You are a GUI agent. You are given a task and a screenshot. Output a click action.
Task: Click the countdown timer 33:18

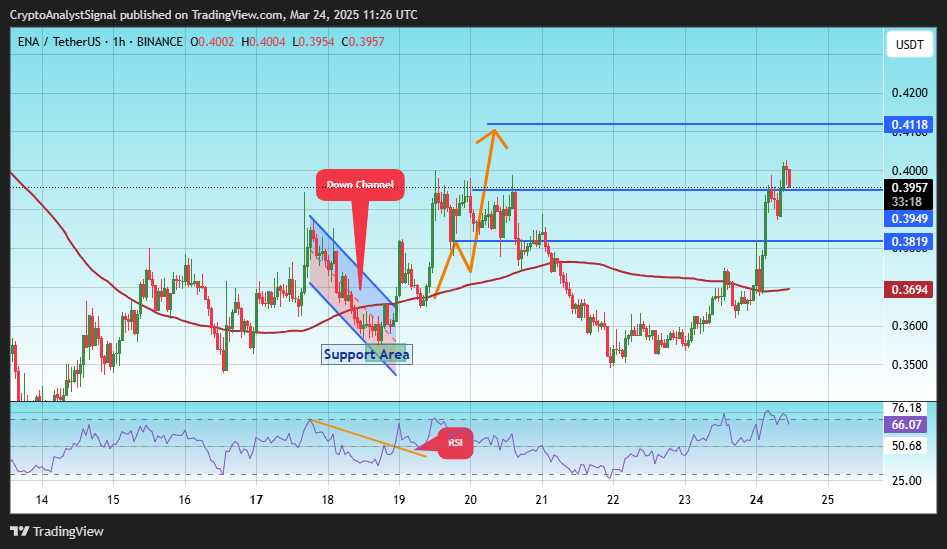pyautogui.click(x=907, y=202)
